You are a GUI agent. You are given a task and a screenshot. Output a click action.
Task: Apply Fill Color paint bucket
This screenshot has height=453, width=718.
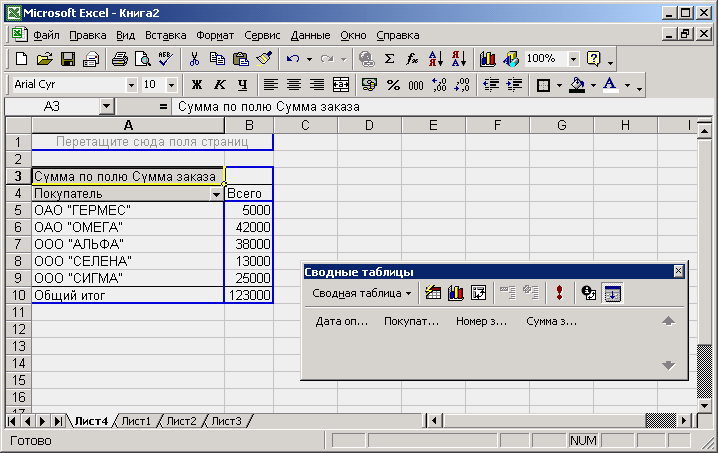tap(577, 85)
